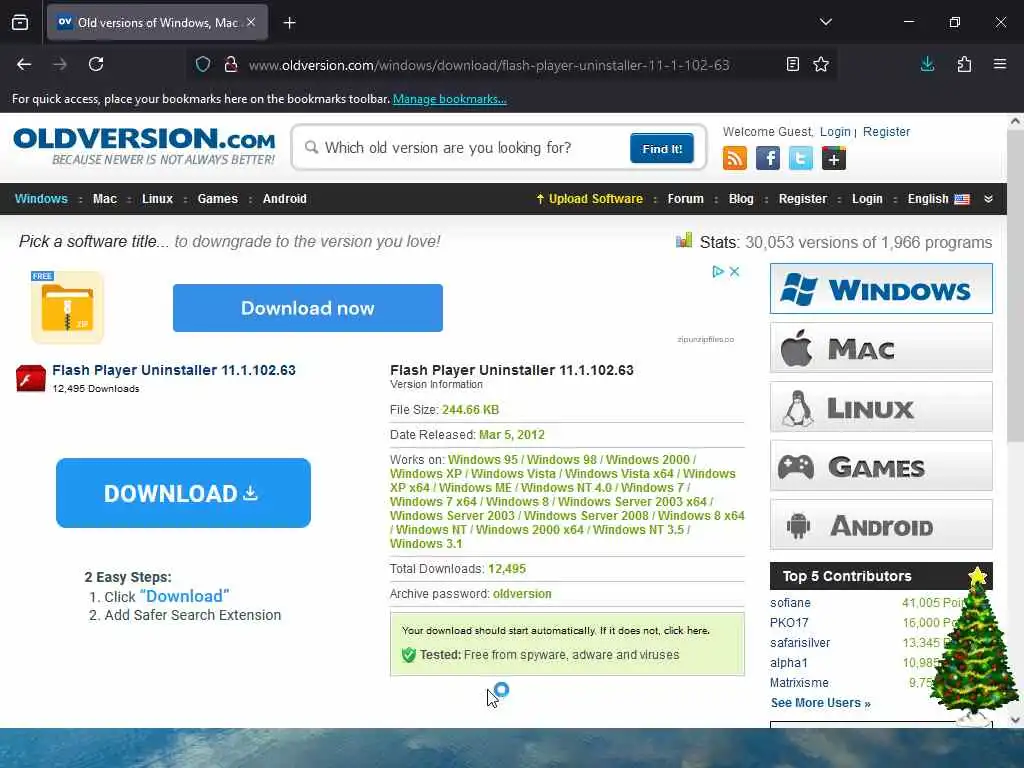
Task: Open Flash Player Uninstaller 11.1.102.63 title link
Action: point(174,370)
